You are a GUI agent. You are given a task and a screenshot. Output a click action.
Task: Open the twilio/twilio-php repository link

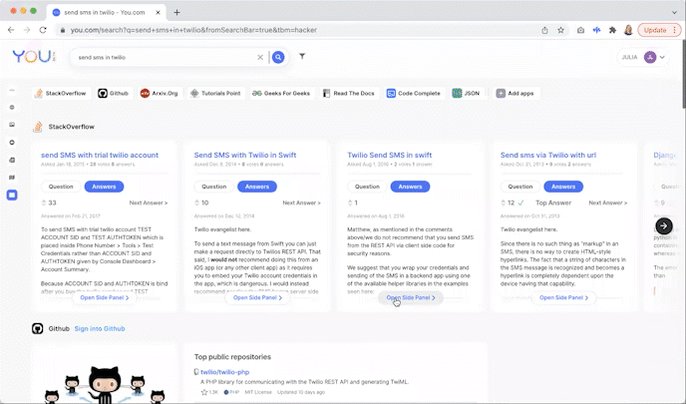(225, 372)
